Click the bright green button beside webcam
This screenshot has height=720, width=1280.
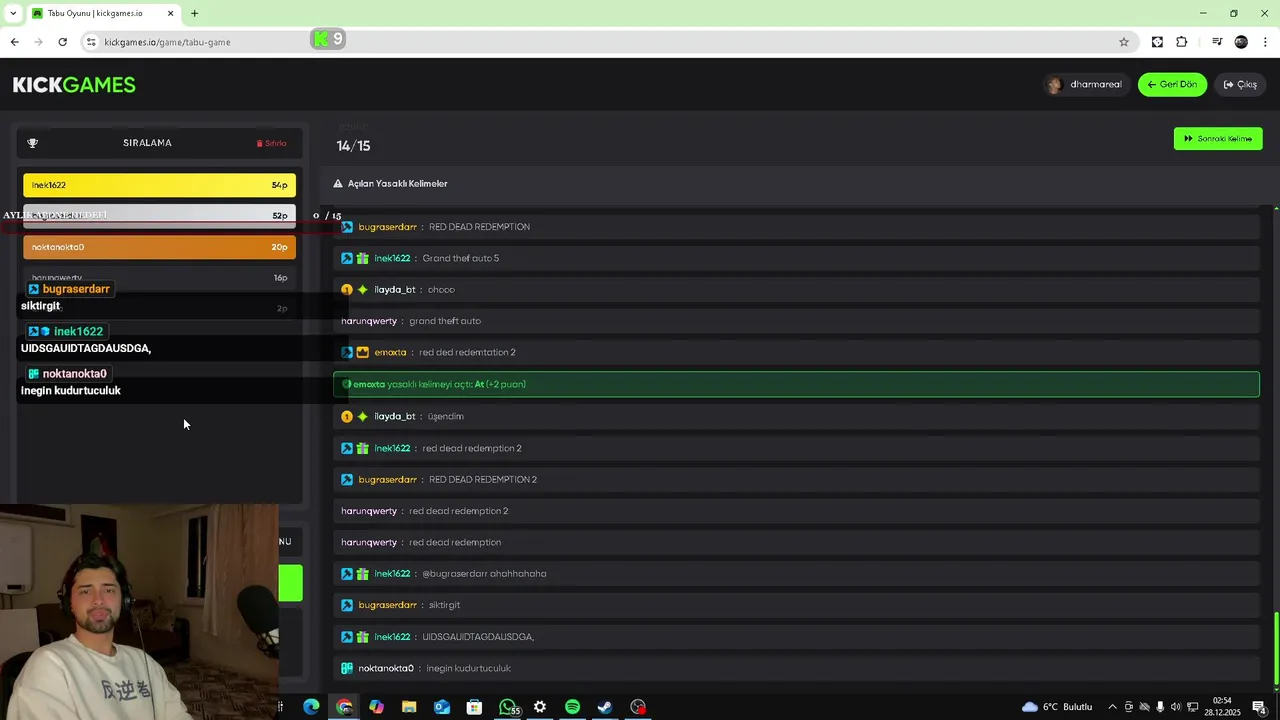pyautogui.click(x=290, y=584)
